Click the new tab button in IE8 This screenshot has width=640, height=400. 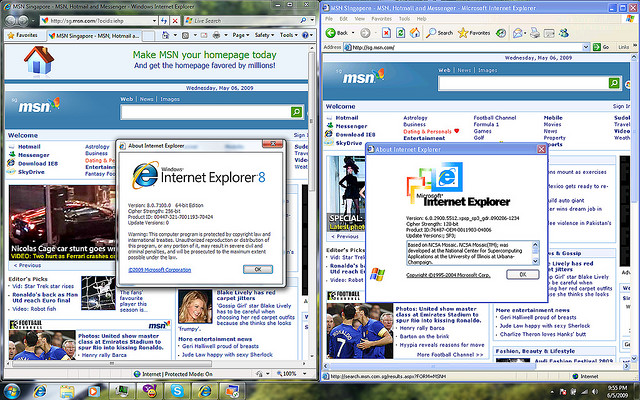pos(149,36)
